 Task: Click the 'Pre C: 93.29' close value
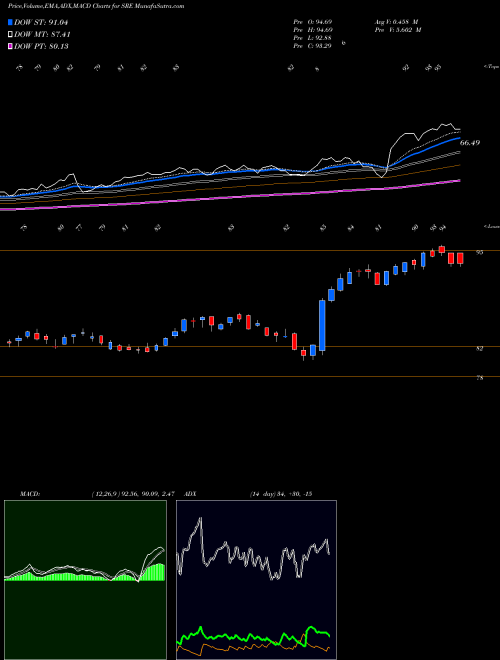[313, 46]
